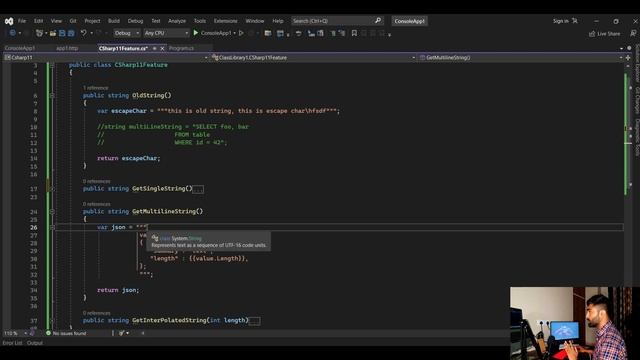Image resolution: width=640 pixels, height=360 pixels.
Task: Open the Output tab
Action: pos(35,343)
